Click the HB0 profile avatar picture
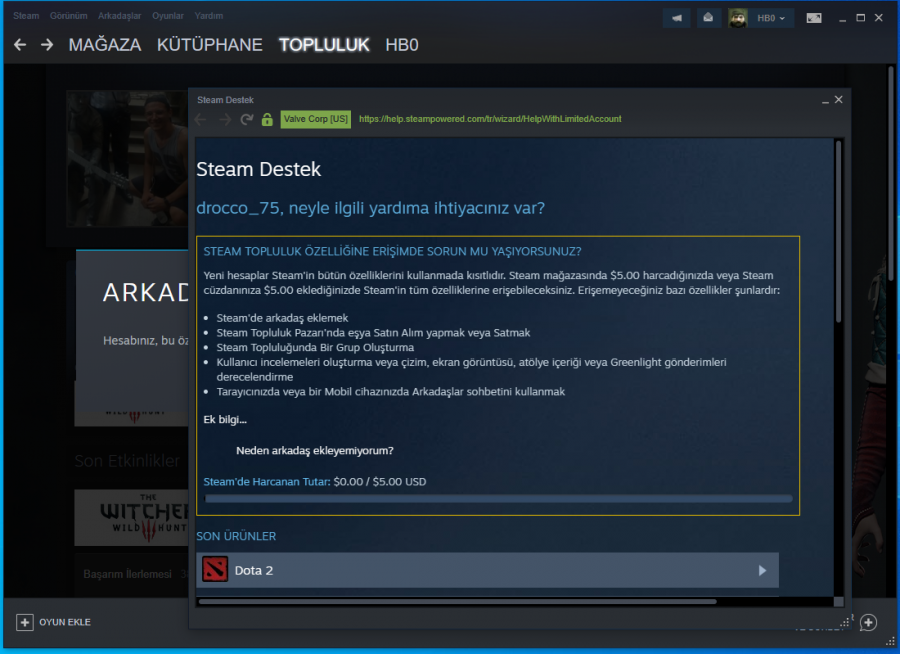 pyautogui.click(x=738, y=18)
